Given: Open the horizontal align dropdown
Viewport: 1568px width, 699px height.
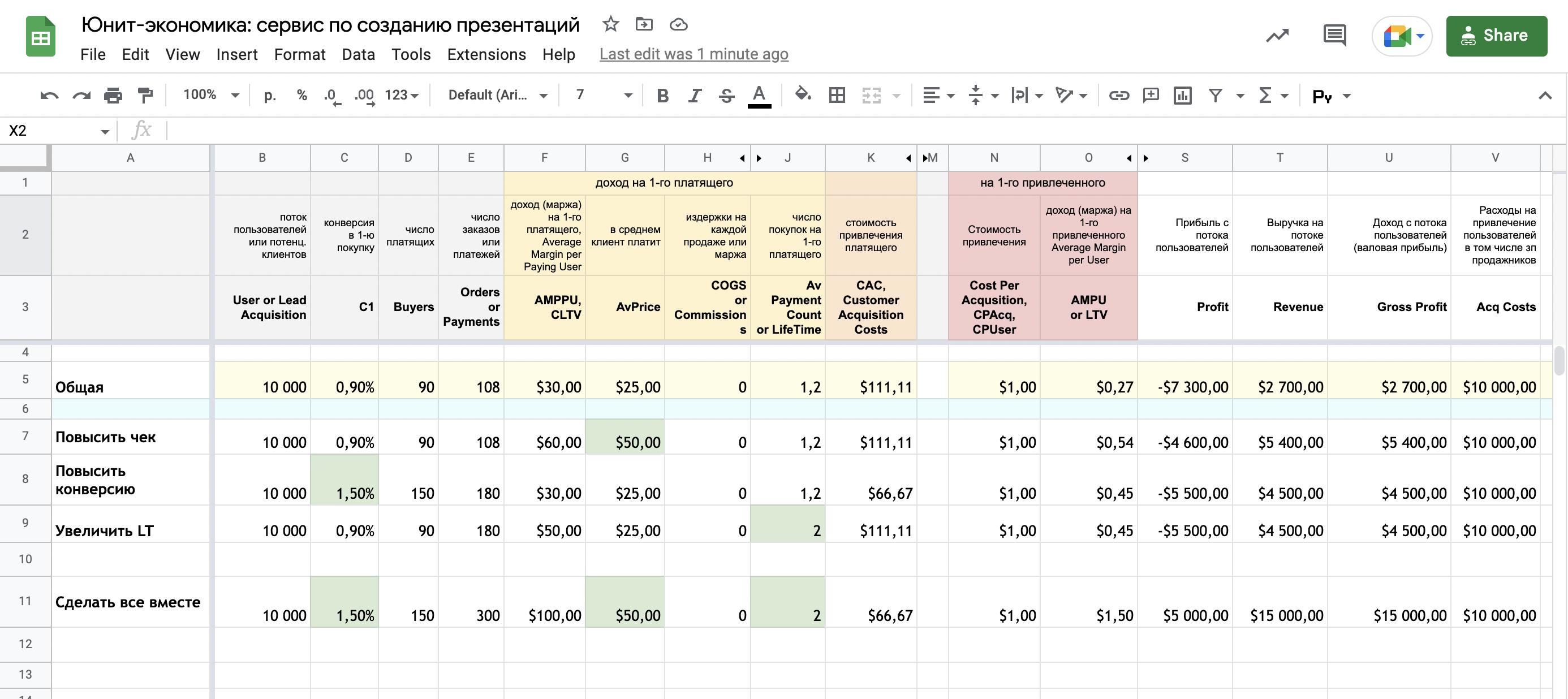Looking at the screenshot, I should pos(938,96).
